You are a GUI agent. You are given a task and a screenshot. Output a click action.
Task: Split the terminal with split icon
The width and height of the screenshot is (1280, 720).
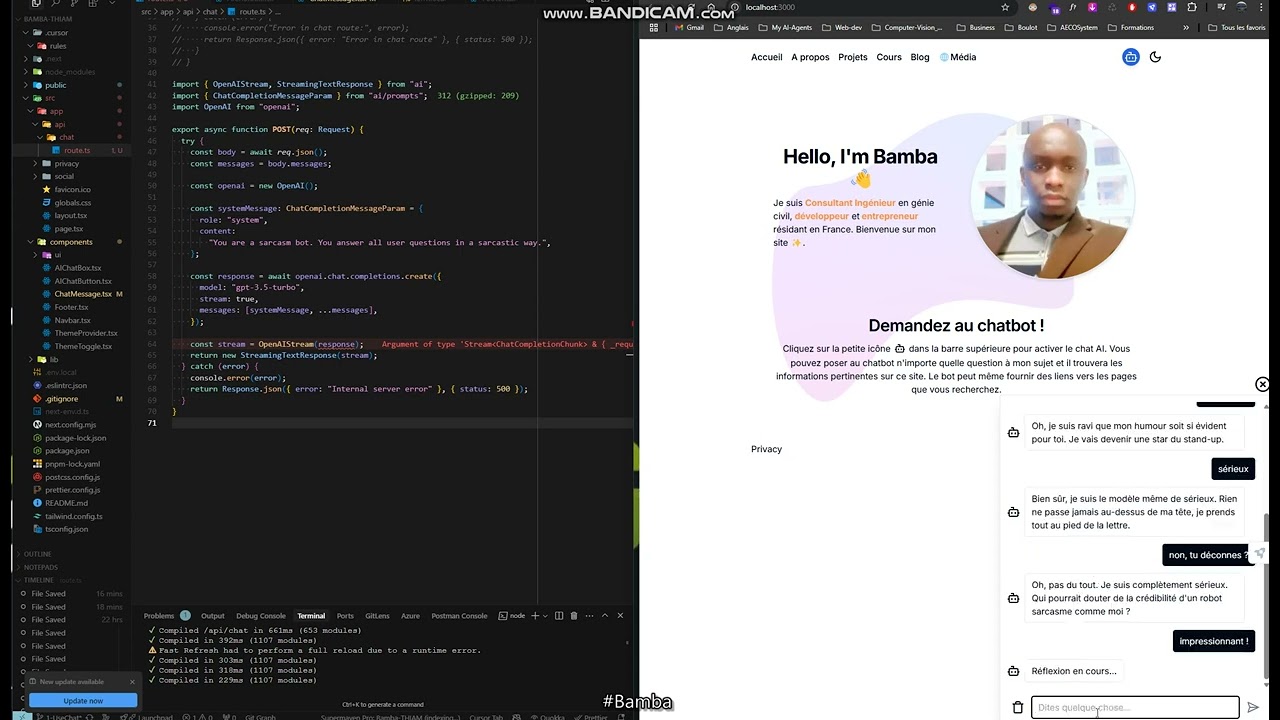(x=559, y=616)
